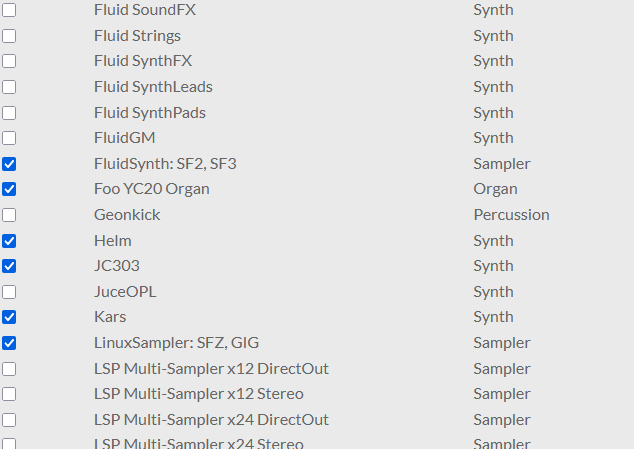The height and width of the screenshot is (449, 634).
Task: Select the Foo YC20 Organ row label
Action: [152, 189]
